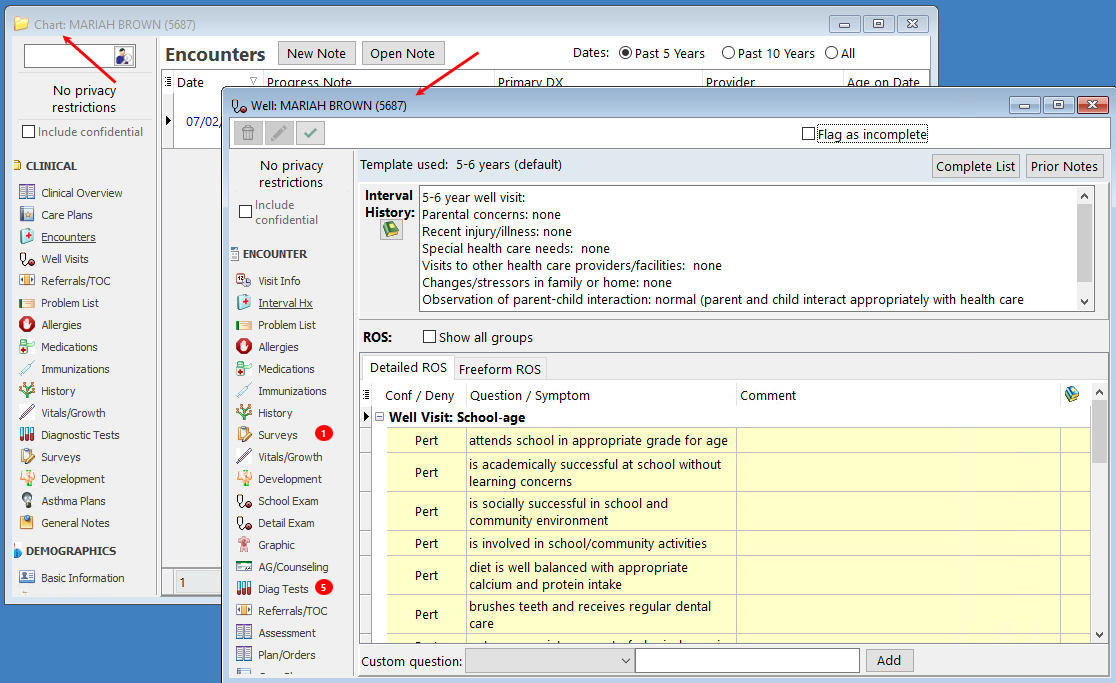Click the Prior Notes button

1064,166
